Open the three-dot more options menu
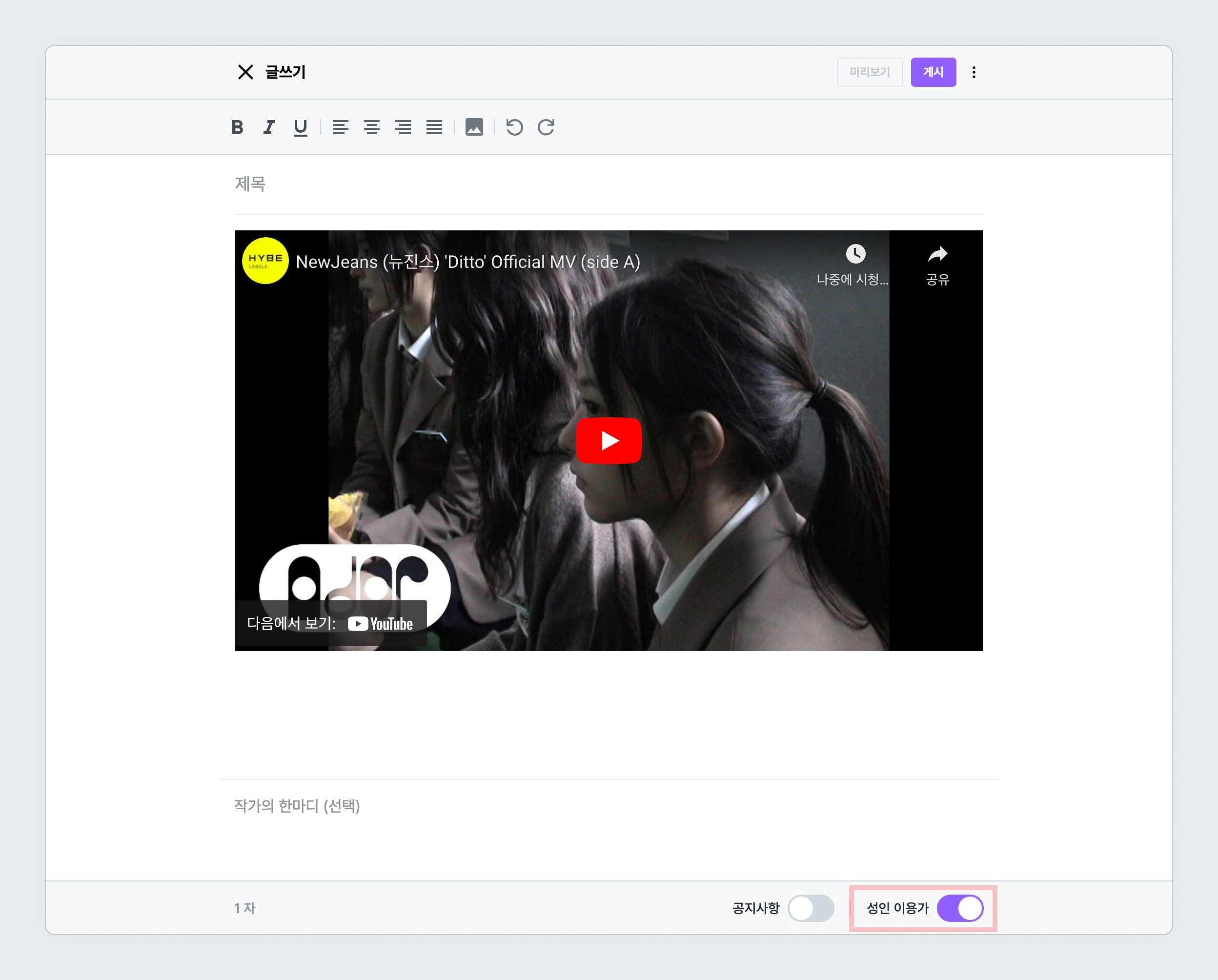 coord(974,72)
